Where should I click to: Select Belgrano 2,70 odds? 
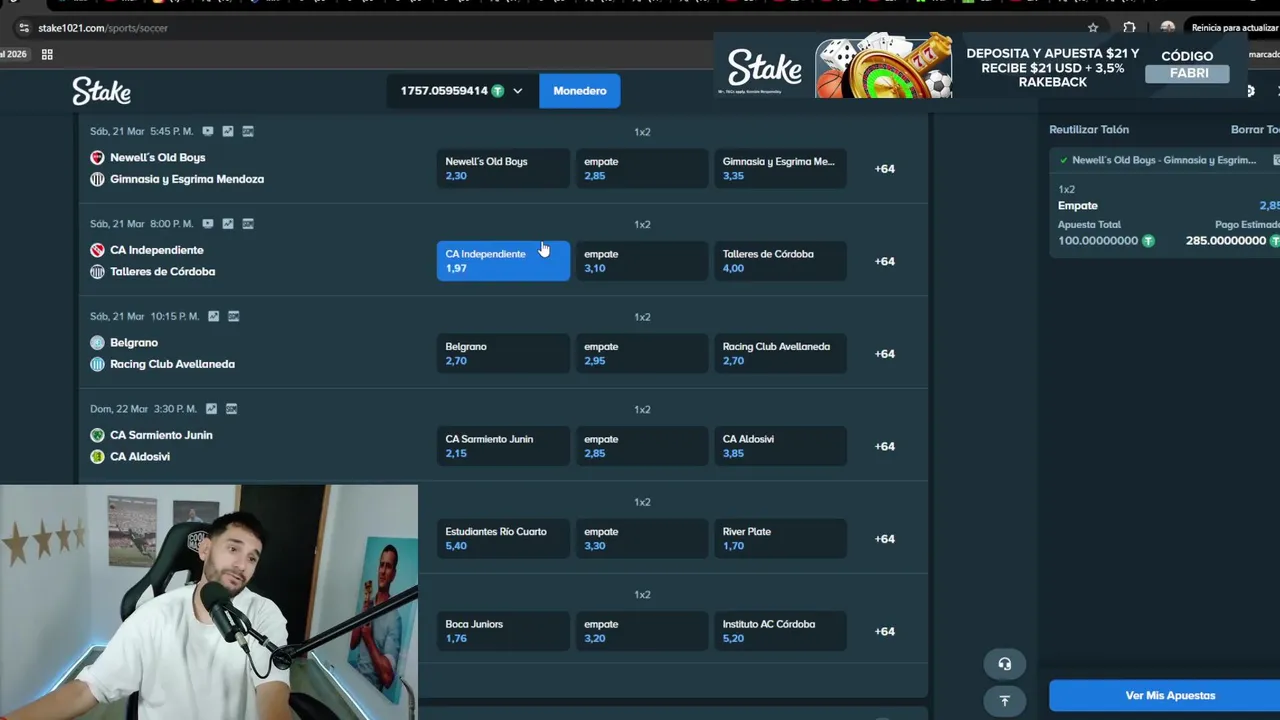[503, 353]
